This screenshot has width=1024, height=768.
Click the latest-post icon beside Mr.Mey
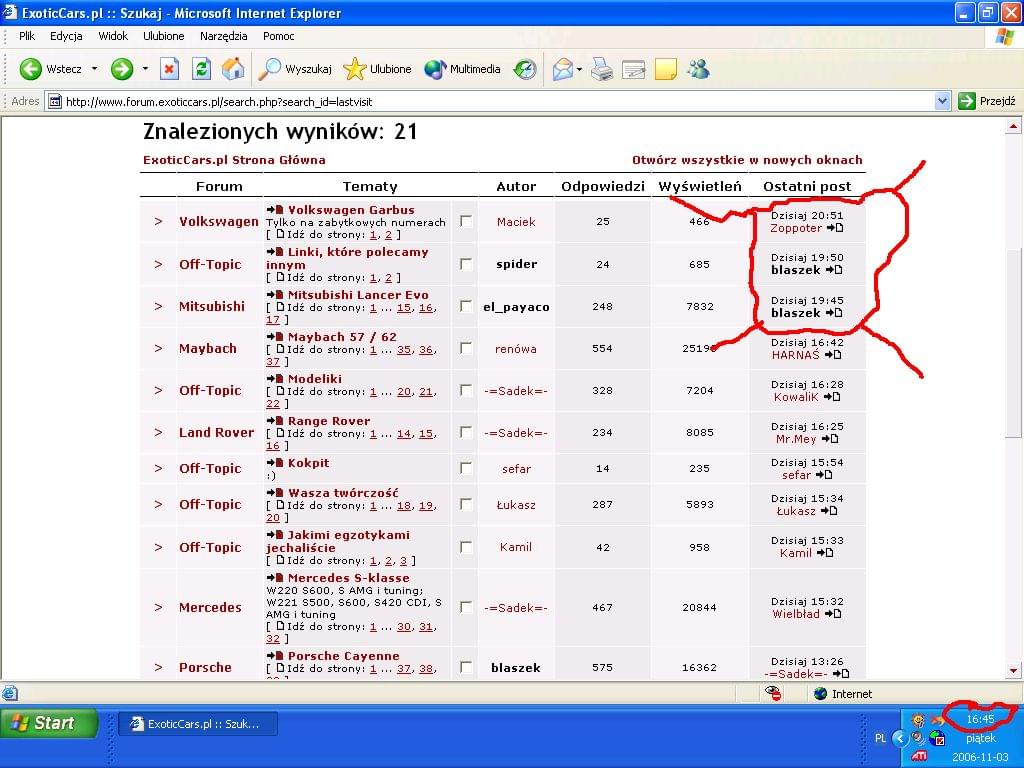click(x=830, y=439)
